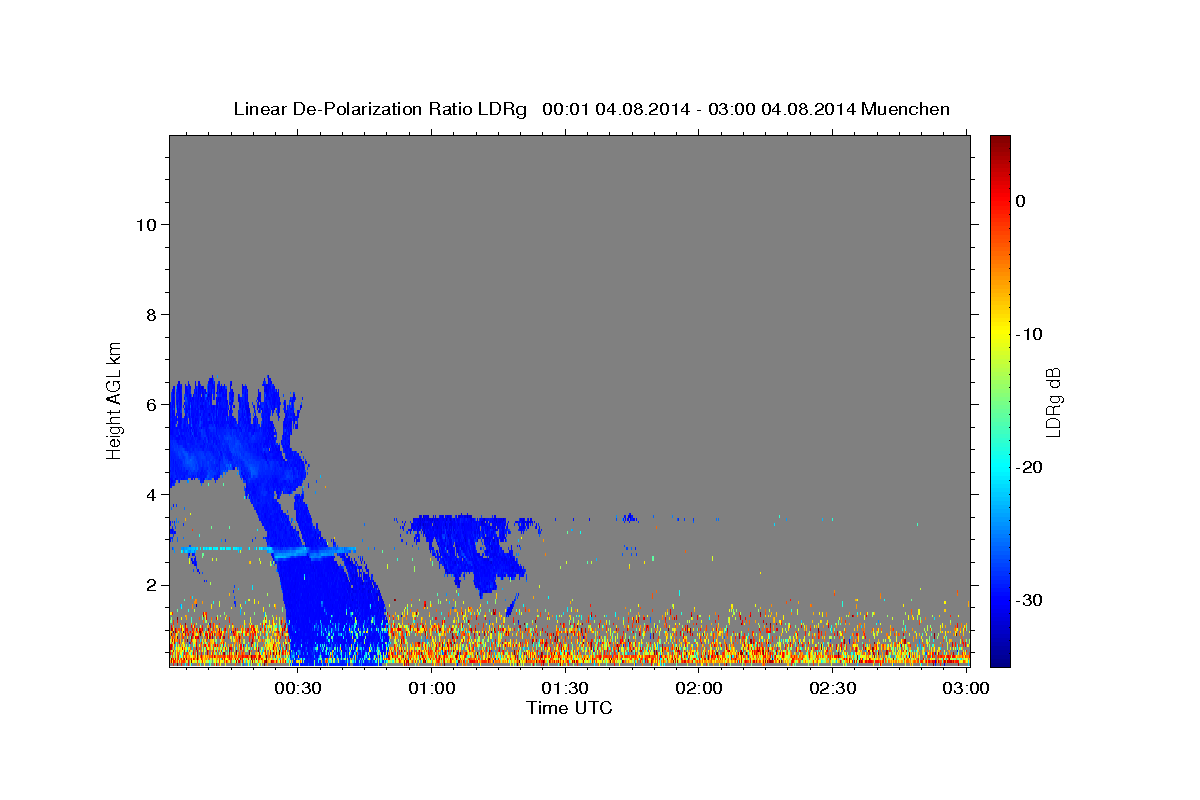Click the colorbar value -20
The height and width of the screenshot is (800, 1200).
click(1029, 467)
